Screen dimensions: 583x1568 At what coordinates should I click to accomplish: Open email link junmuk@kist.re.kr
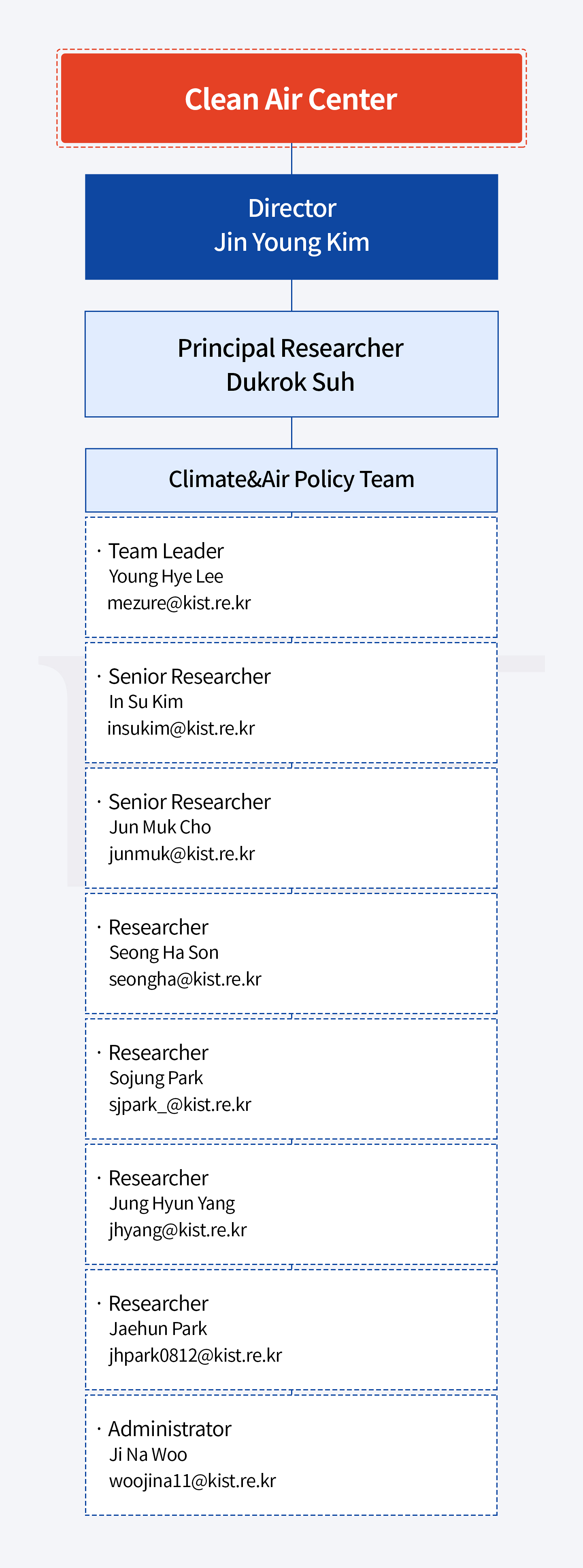pos(181,854)
